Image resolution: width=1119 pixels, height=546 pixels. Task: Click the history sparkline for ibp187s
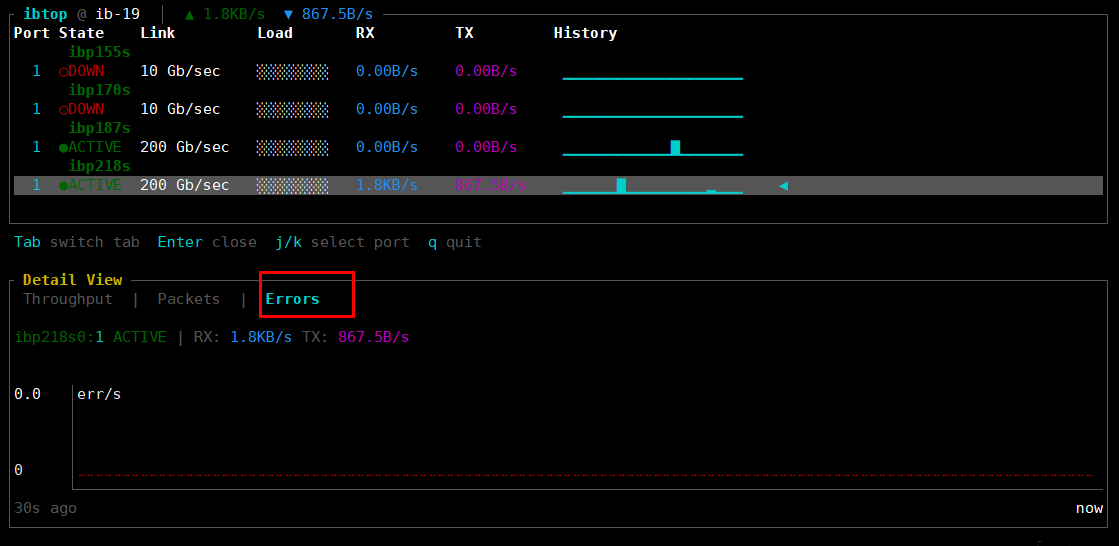[653, 148]
